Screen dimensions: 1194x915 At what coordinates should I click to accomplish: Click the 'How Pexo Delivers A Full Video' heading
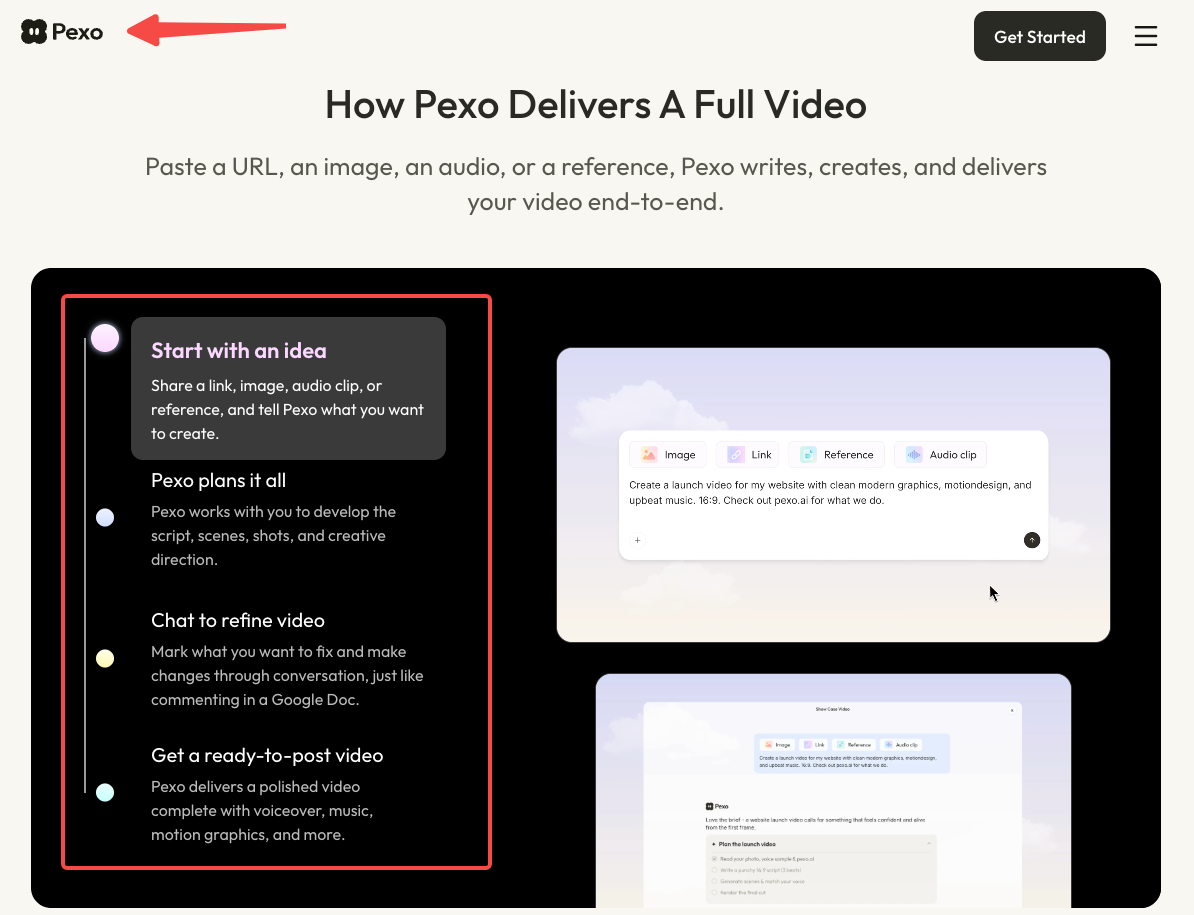point(595,104)
